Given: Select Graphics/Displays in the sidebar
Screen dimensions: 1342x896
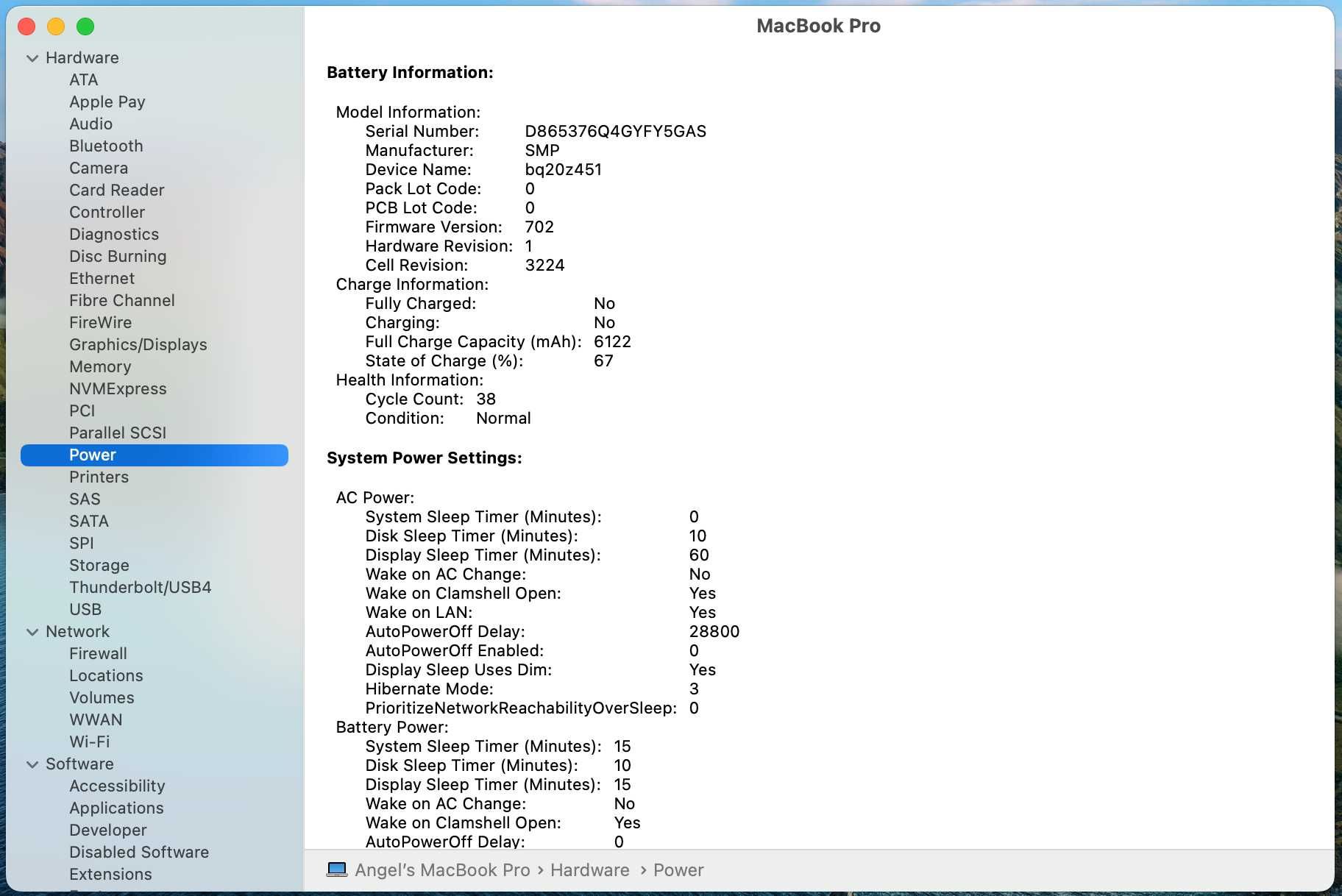Looking at the screenshot, I should tap(138, 344).
